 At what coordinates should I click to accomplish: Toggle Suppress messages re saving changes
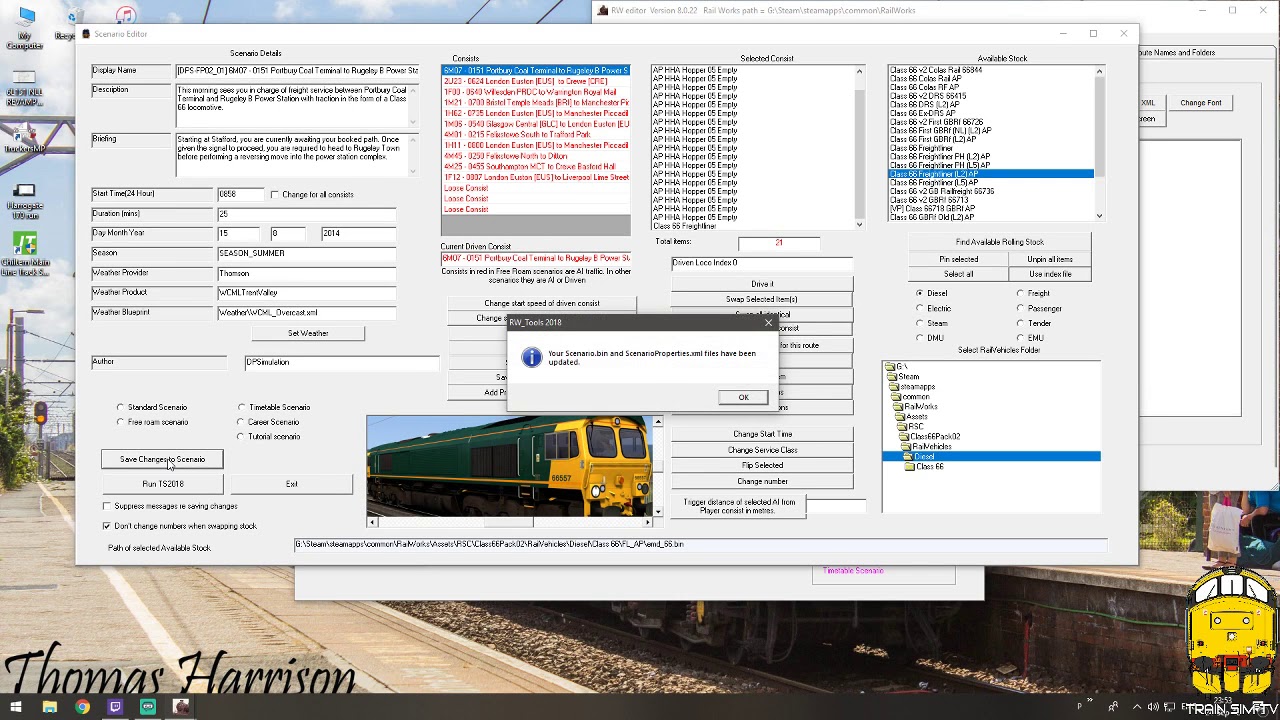[x=107, y=506]
